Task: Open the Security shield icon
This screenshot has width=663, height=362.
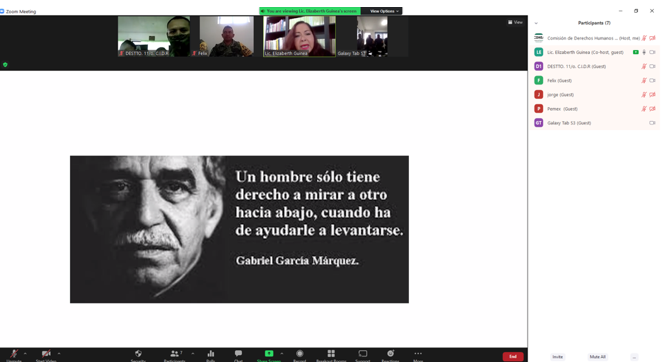Action: coord(138,354)
